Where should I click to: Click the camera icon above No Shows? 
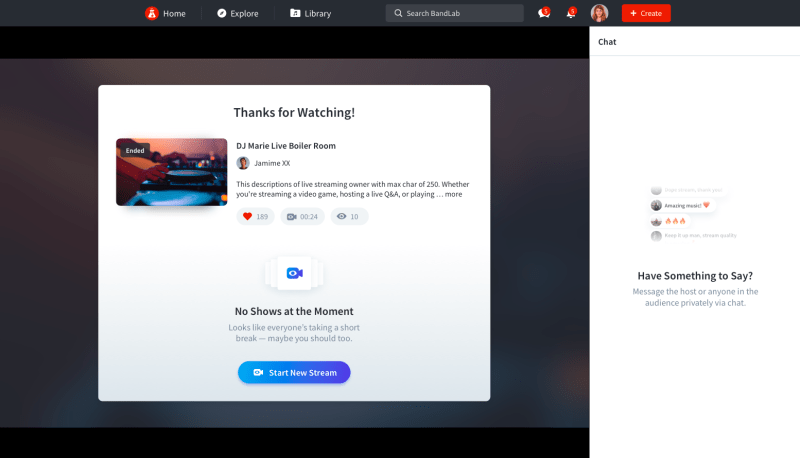click(294, 273)
